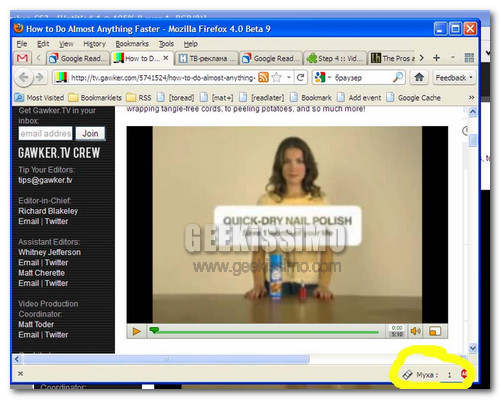Click the [toread] bookmarklet

pyautogui.click(x=176, y=98)
